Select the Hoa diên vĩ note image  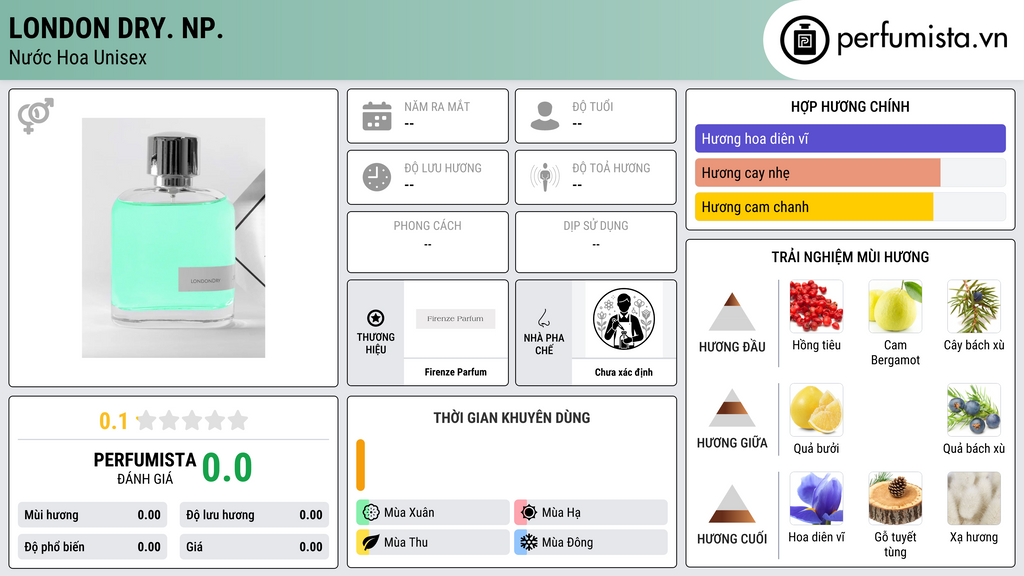(816, 499)
